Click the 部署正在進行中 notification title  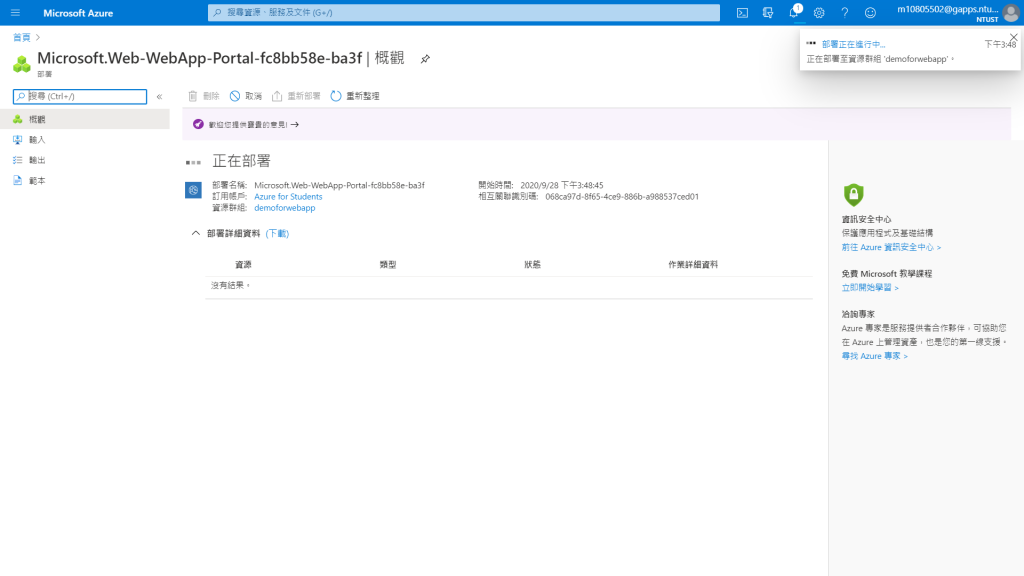pyautogui.click(x=854, y=44)
